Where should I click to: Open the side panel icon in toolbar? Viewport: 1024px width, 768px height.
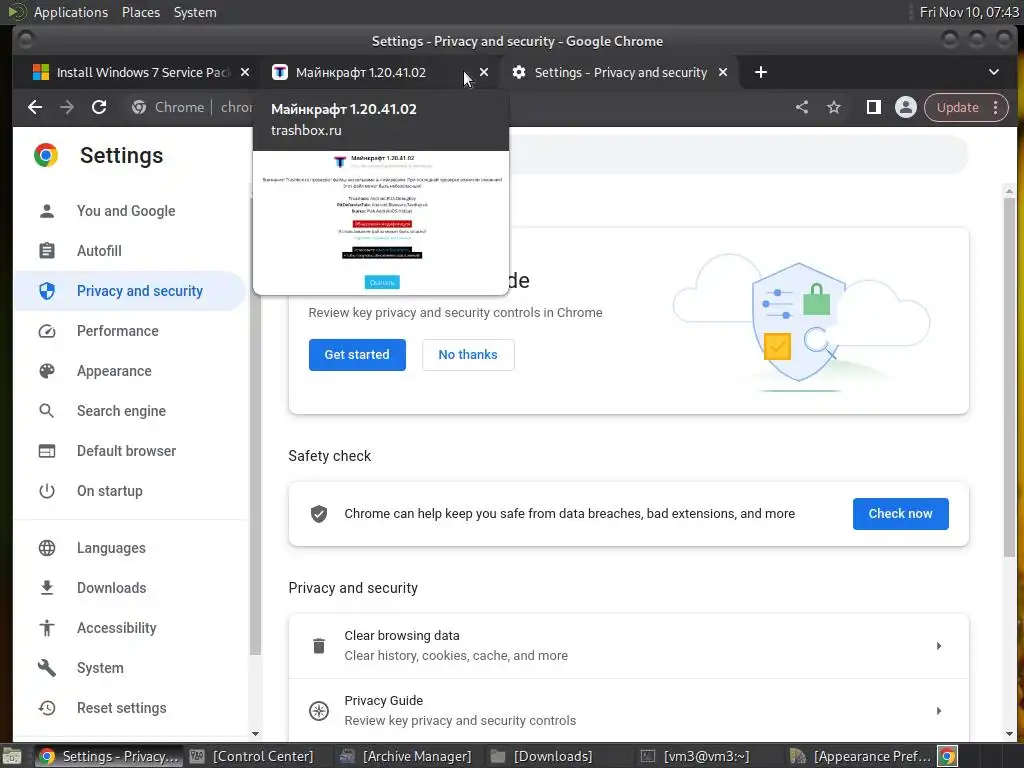pyautogui.click(x=873, y=107)
